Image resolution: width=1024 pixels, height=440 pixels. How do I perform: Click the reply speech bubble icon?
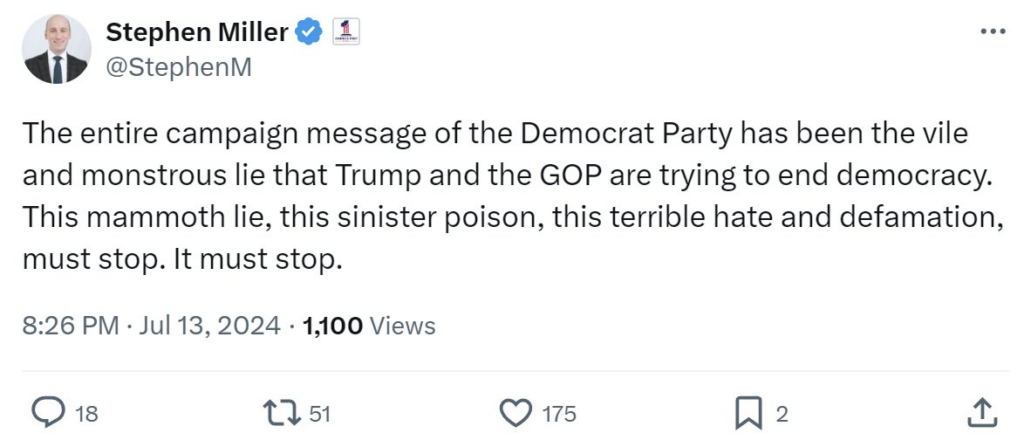click(49, 411)
